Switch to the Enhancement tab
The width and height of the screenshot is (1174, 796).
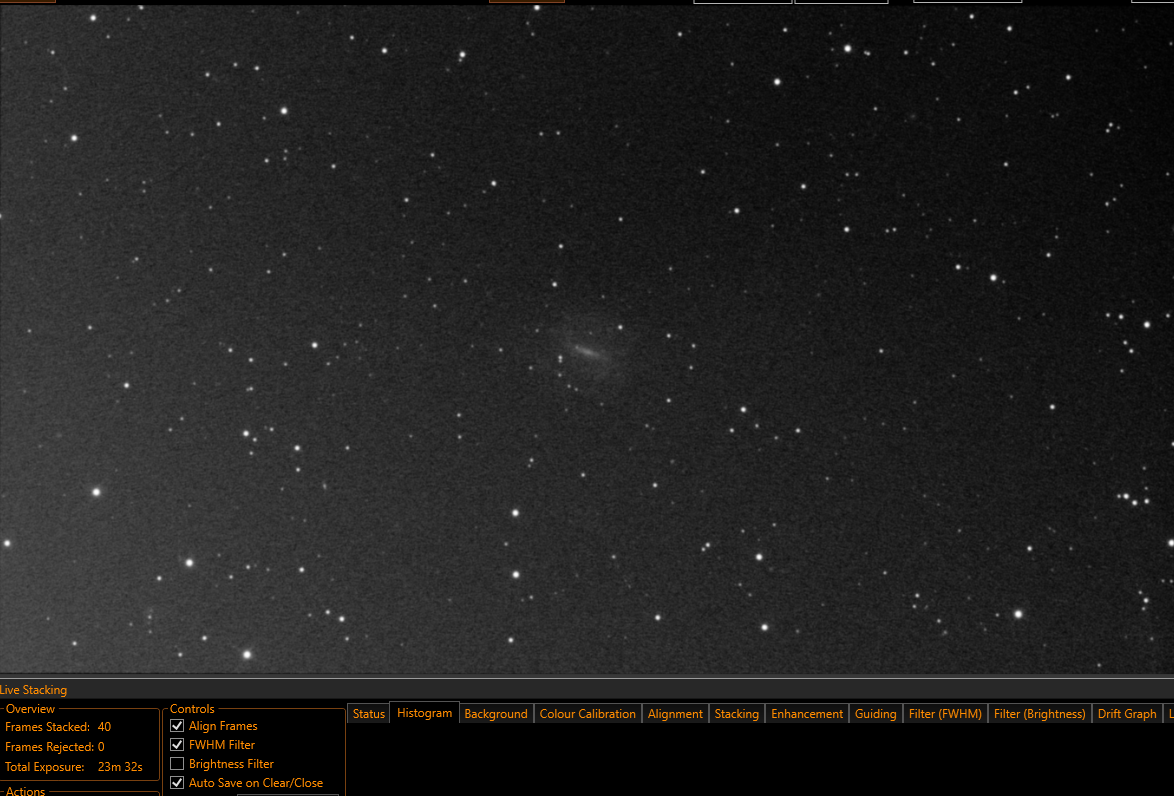pos(806,714)
